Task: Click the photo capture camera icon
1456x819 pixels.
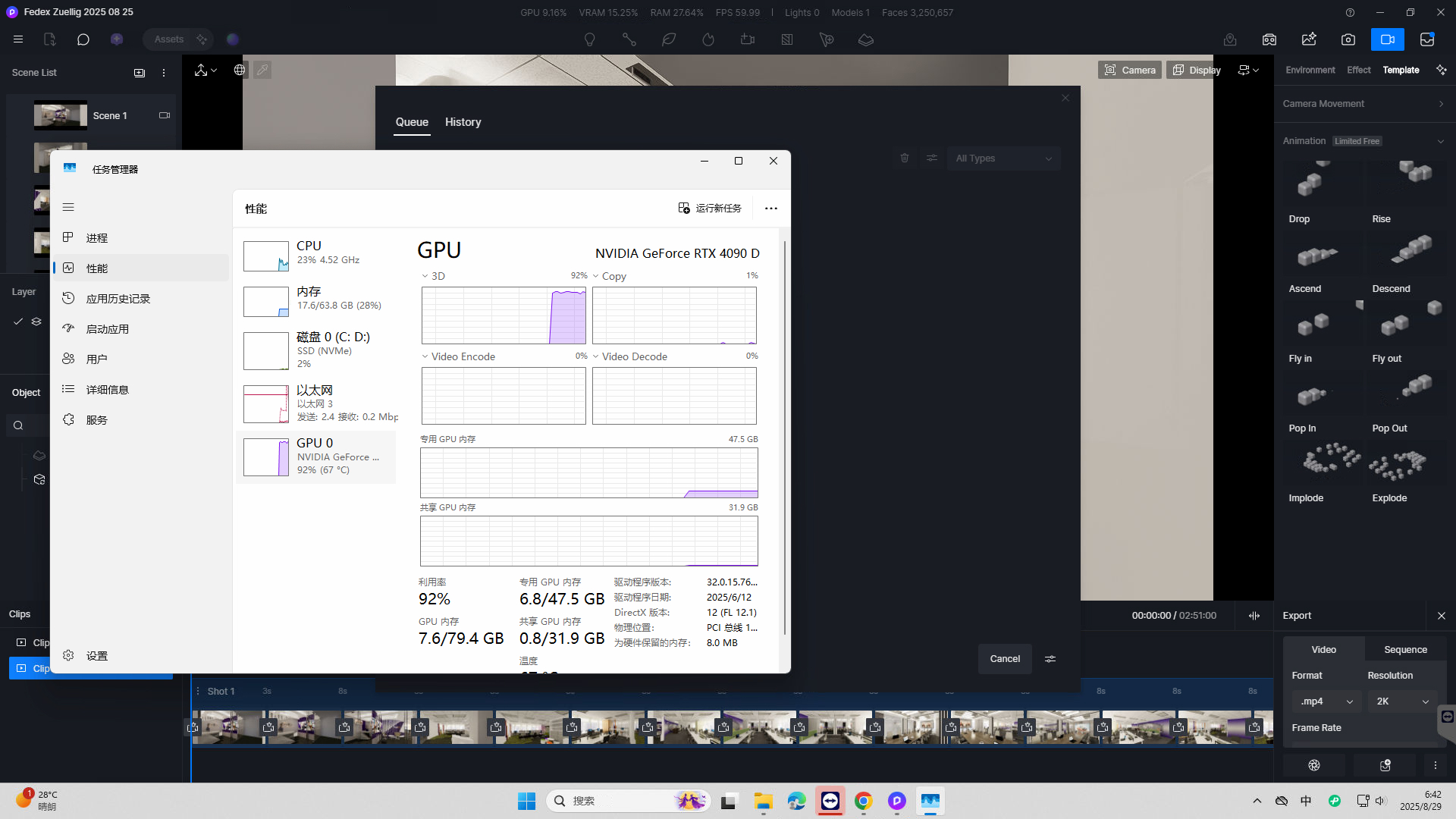Action: pos(1348,39)
